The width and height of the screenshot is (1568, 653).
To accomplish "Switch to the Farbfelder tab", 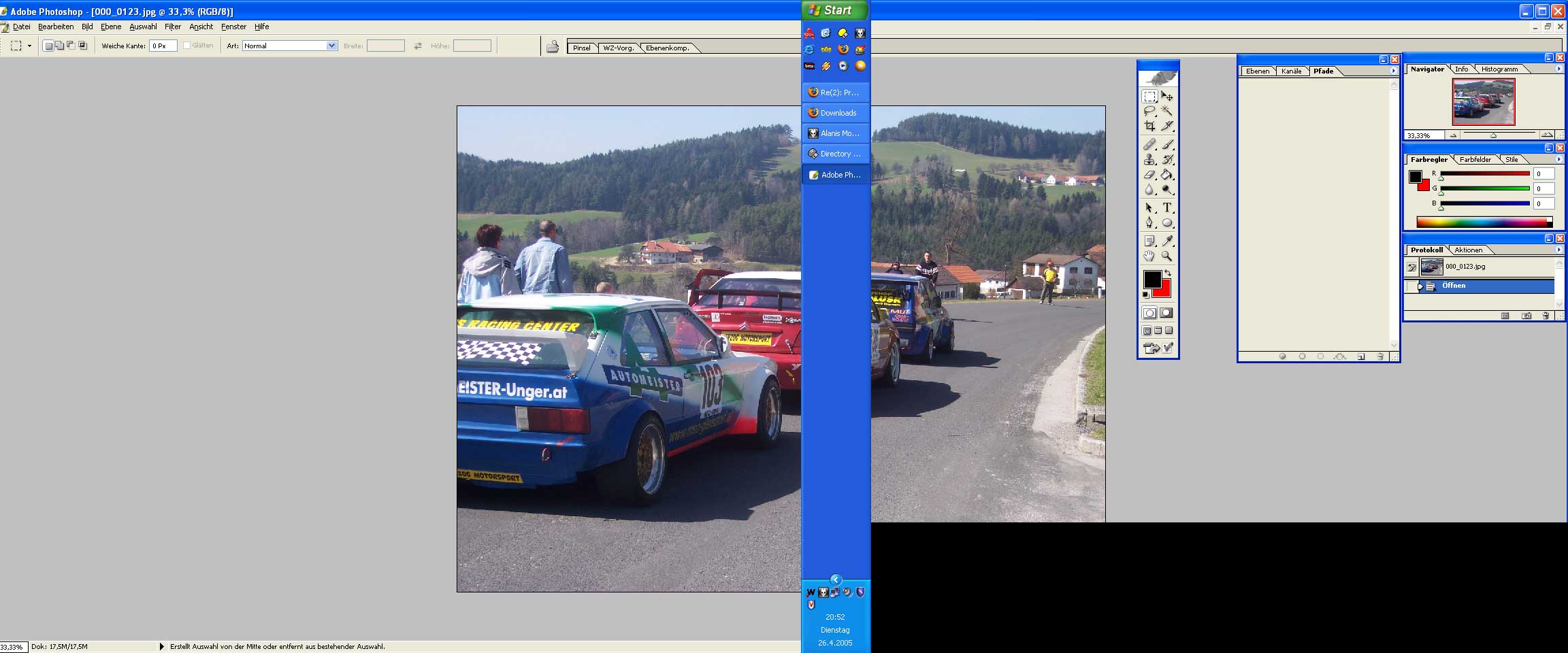I will point(1475,159).
